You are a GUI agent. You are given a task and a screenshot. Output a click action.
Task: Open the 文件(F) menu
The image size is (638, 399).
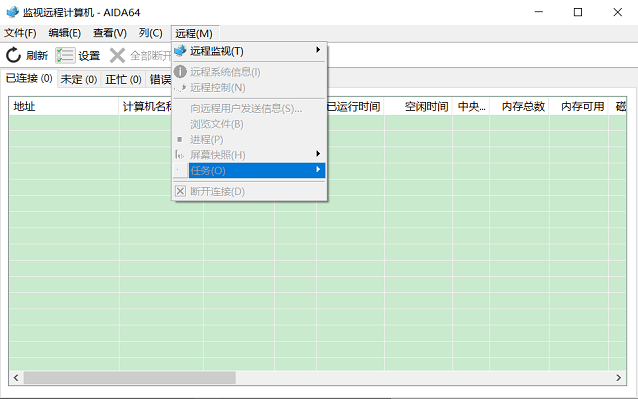coord(20,33)
